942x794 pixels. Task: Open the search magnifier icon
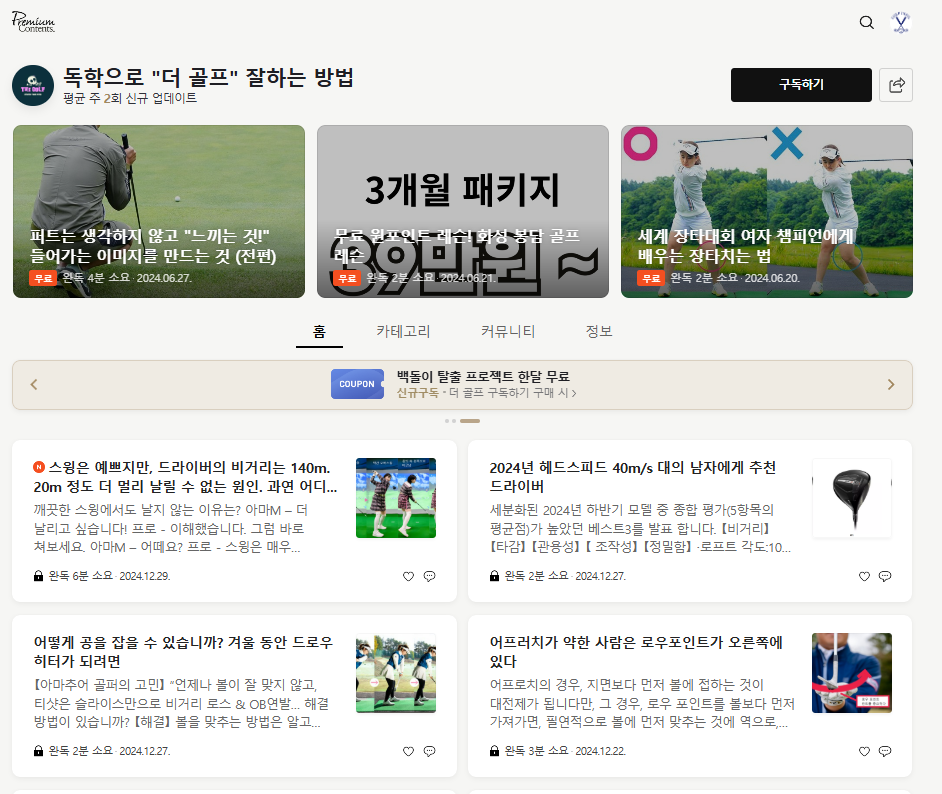866,23
